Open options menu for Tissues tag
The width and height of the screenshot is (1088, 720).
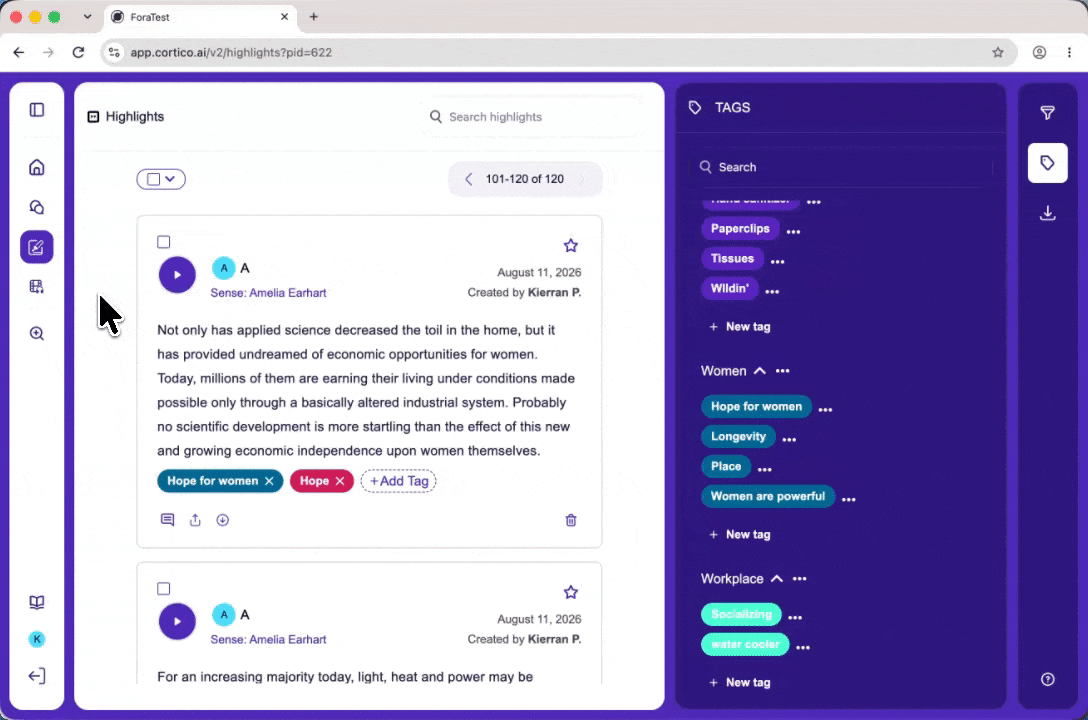pos(778,262)
